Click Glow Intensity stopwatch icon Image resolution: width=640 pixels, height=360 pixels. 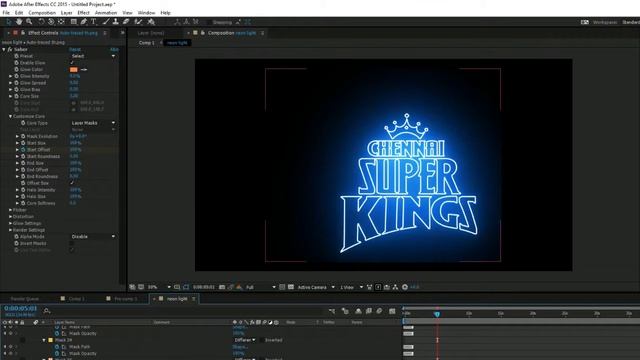(x=16, y=76)
